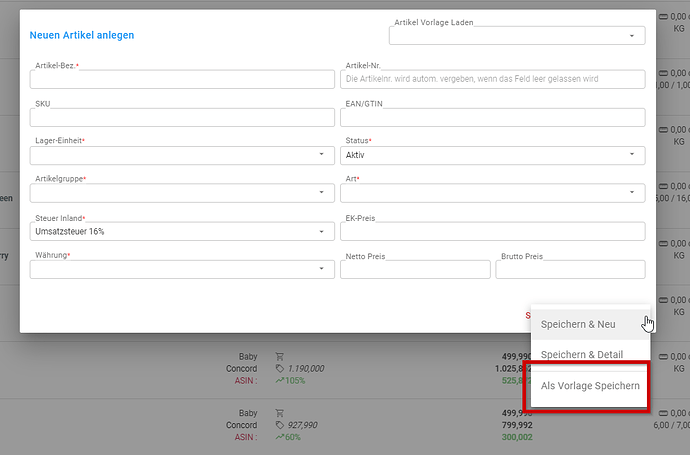Click the Neuen Artikel anlegen heading
This screenshot has height=455, width=690.
point(82,35)
